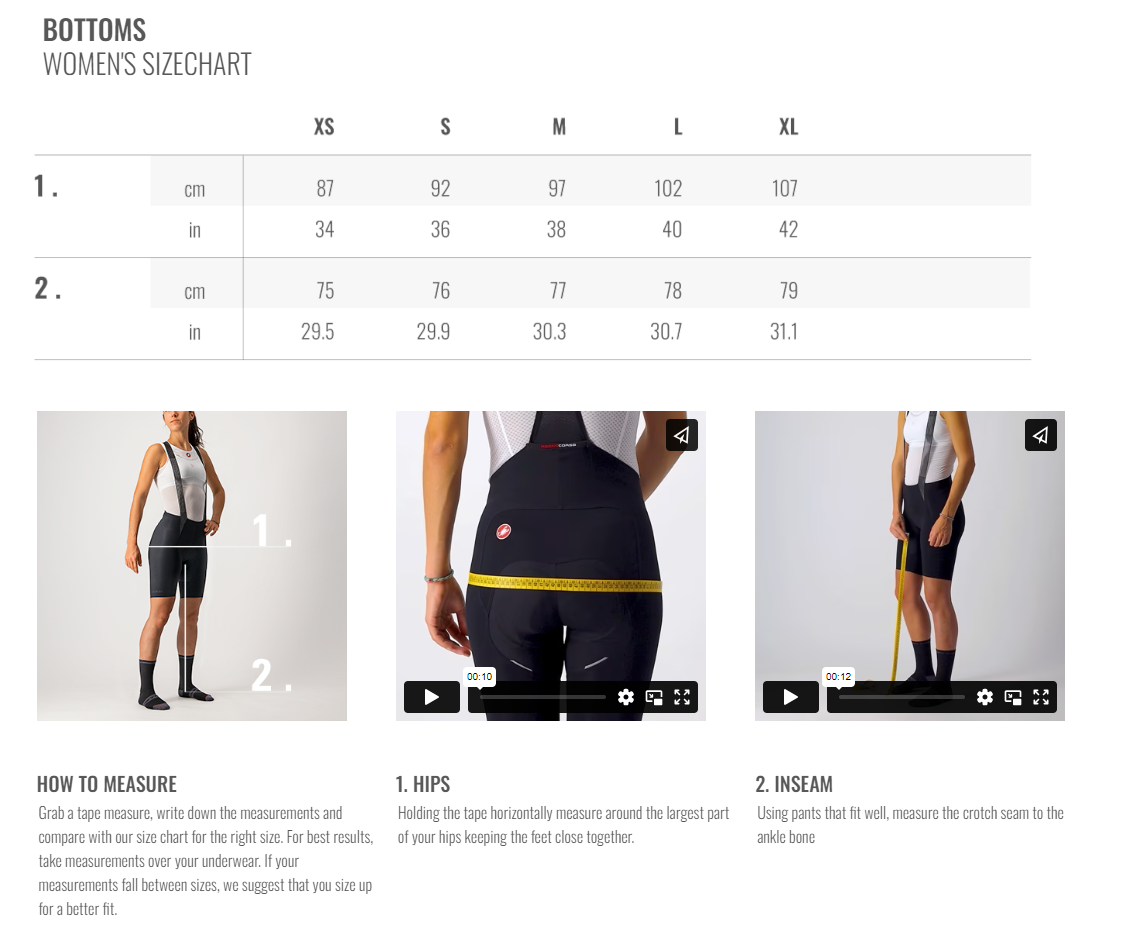Click share icon on inseam video

coord(1041,435)
